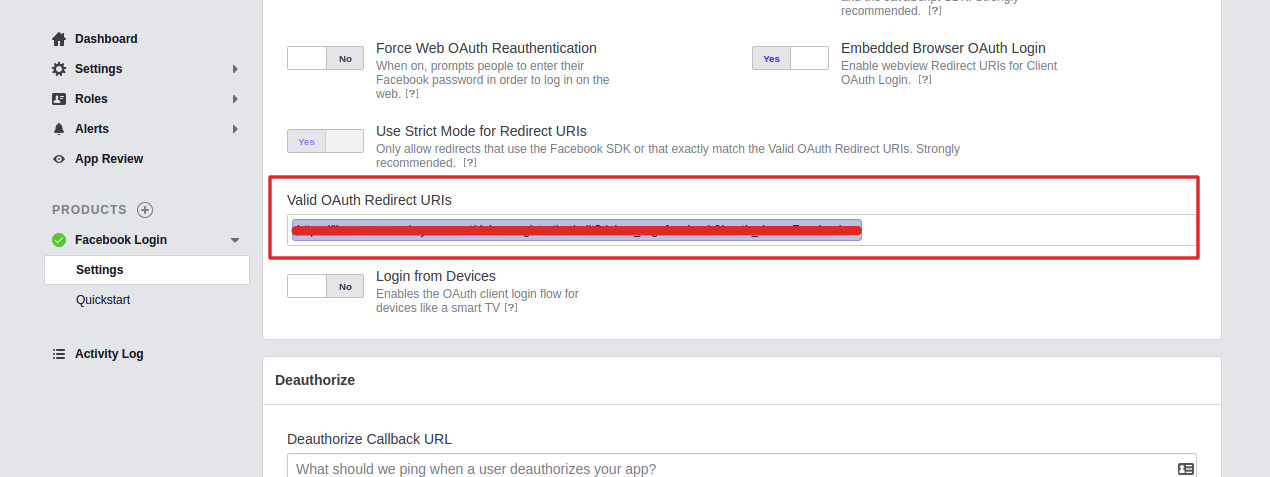Click the Deauthorize Callback URL label
Screen dimensions: 1270x477
pyautogui.click(x=369, y=439)
